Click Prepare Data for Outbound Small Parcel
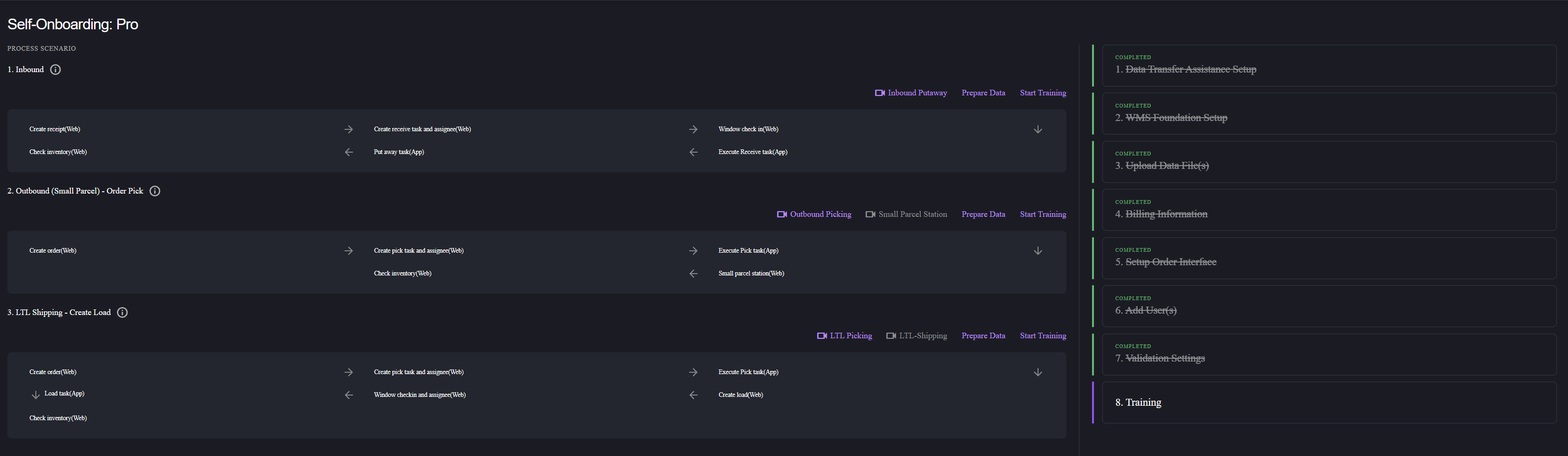The height and width of the screenshot is (456, 1568). point(983,215)
